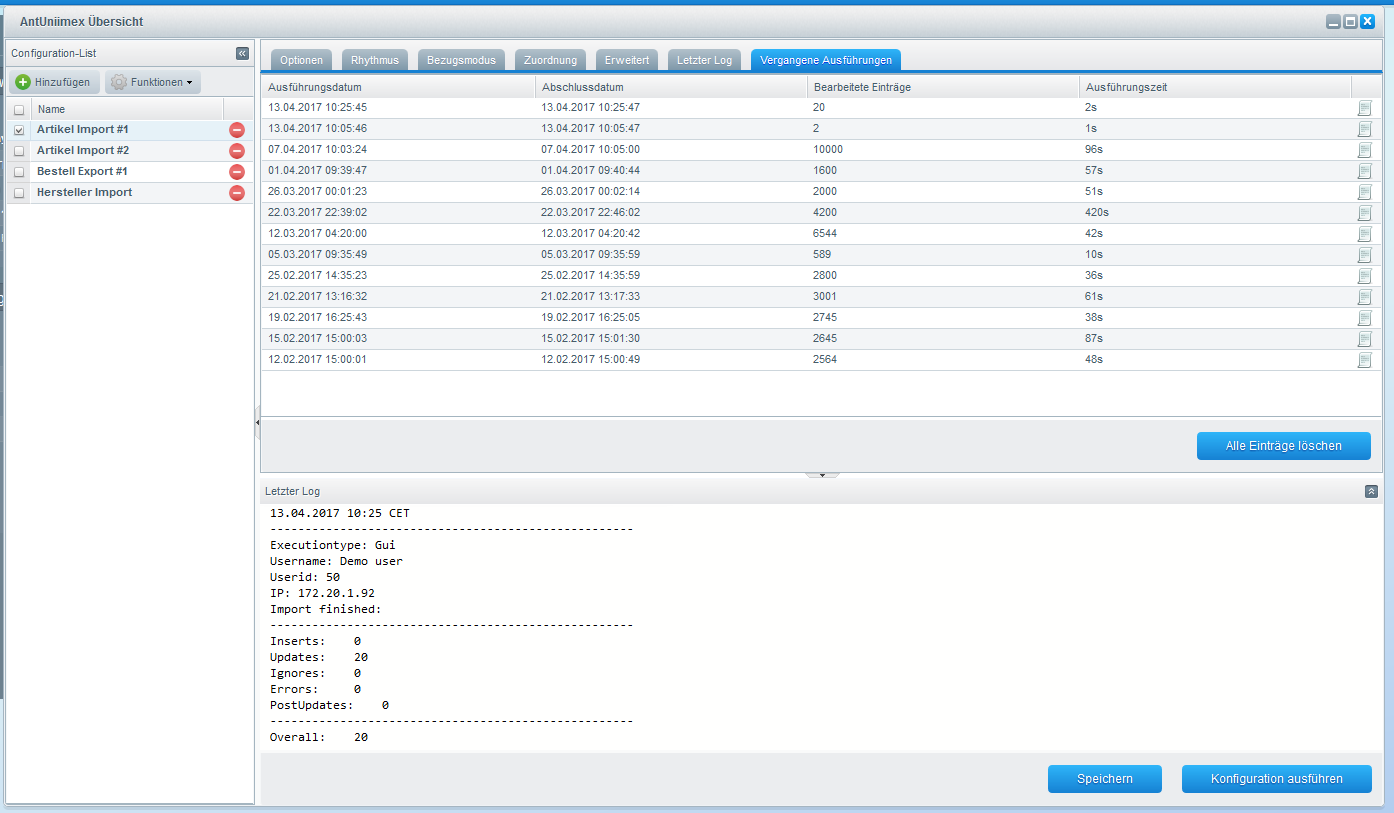The width and height of the screenshot is (1394, 813).
Task: Toggle the select-all checkbox in Name header
Action: [19, 110]
